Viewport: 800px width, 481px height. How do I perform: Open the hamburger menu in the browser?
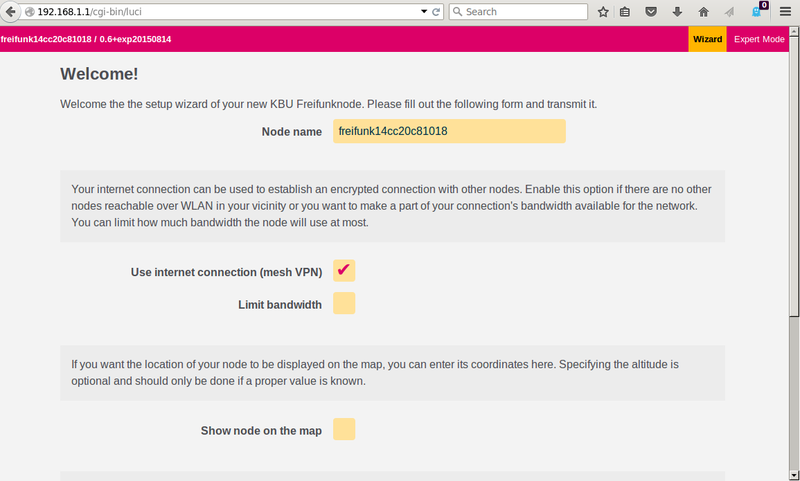click(x=786, y=12)
